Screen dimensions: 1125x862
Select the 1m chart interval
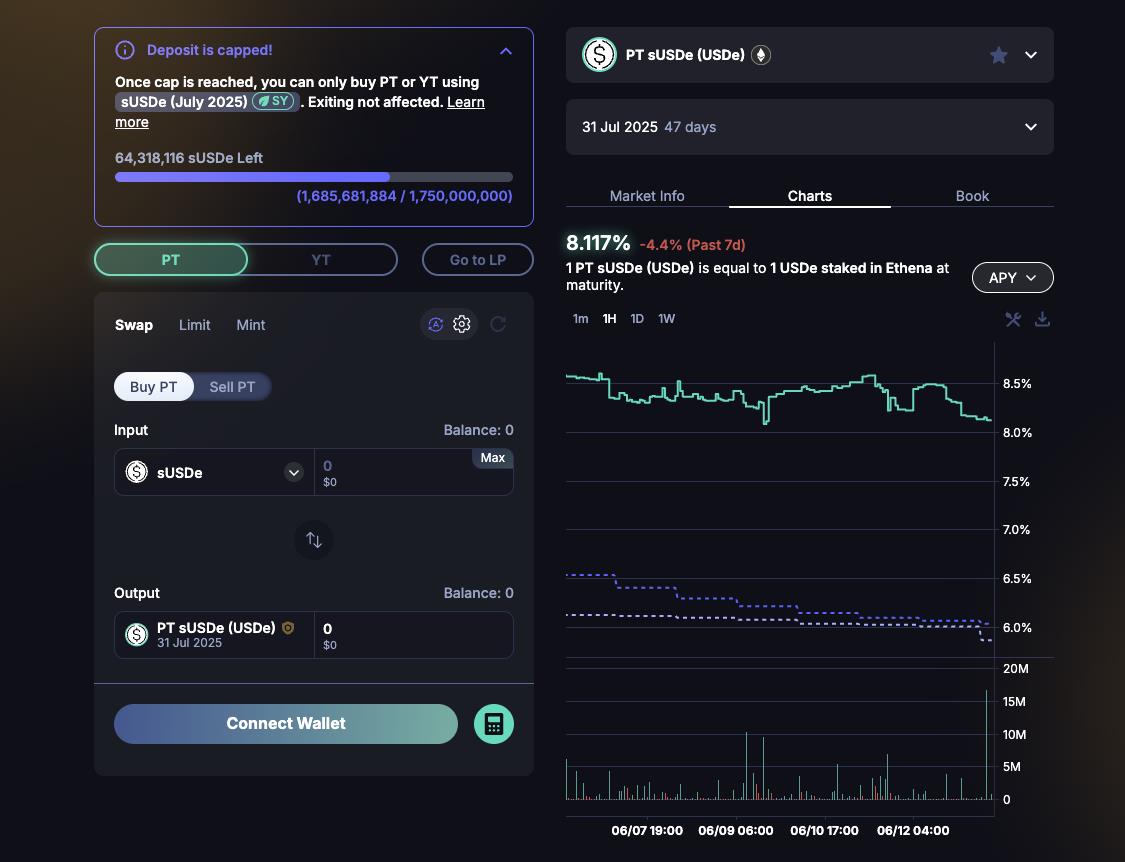(580, 319)
